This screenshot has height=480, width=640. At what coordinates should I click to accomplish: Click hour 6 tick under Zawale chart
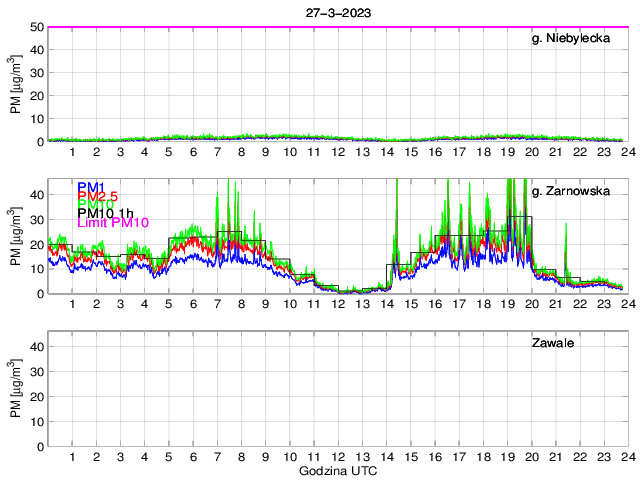click(x=193, y=456)
